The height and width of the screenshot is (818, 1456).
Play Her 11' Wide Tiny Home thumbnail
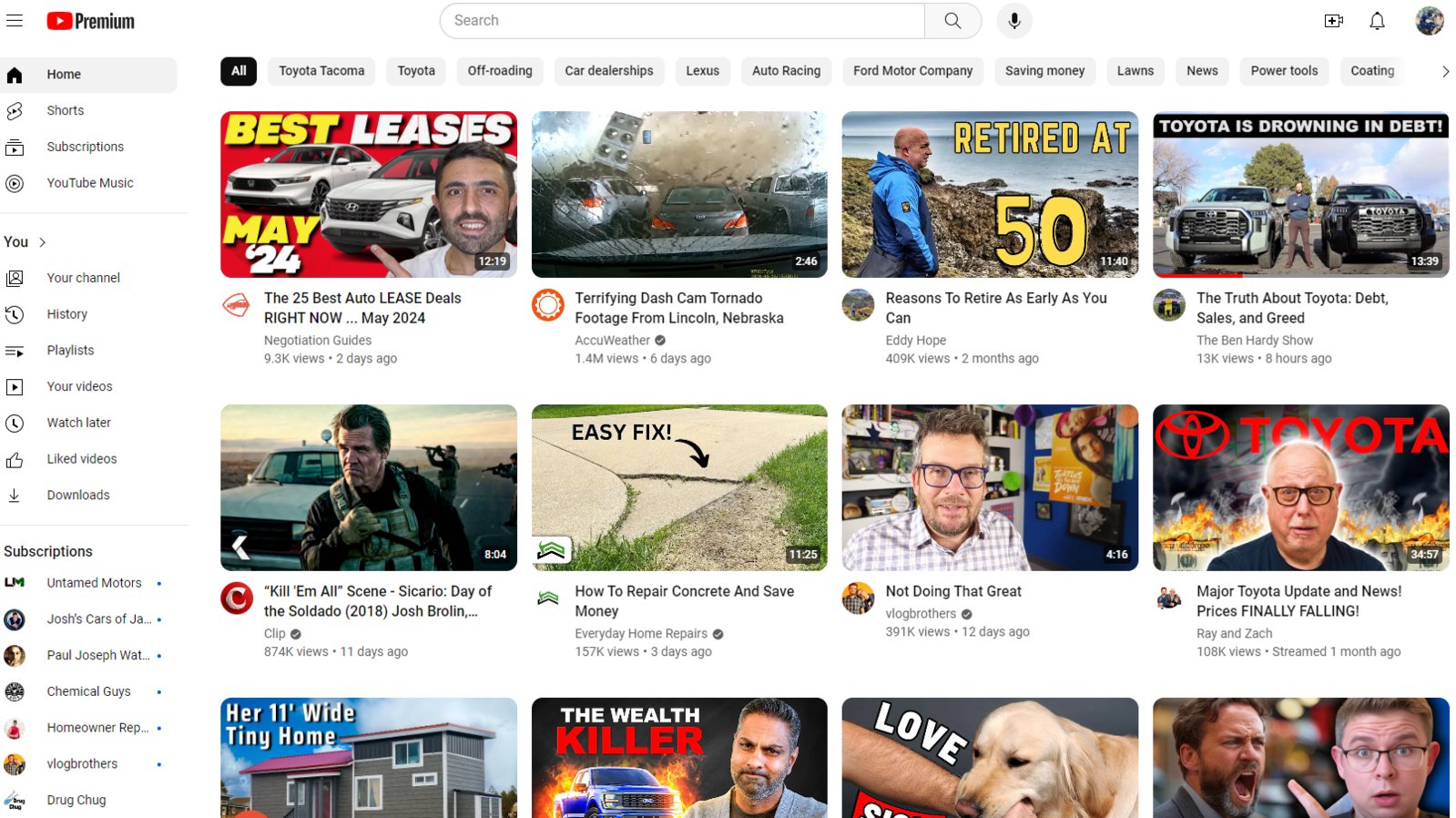(369, 758)
